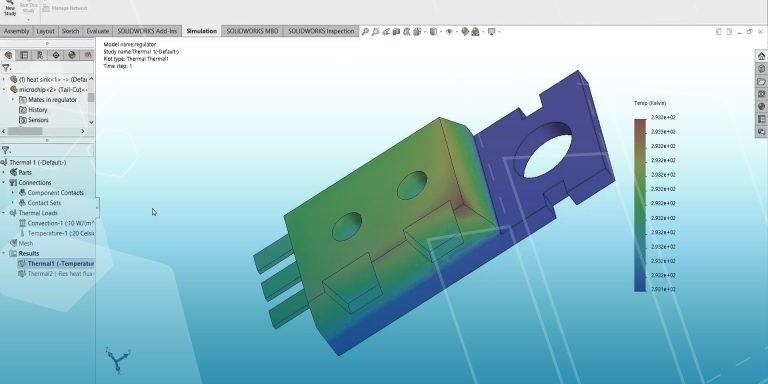
Task: Switch to the Assembly tab
Action: [x=17, y=31]
